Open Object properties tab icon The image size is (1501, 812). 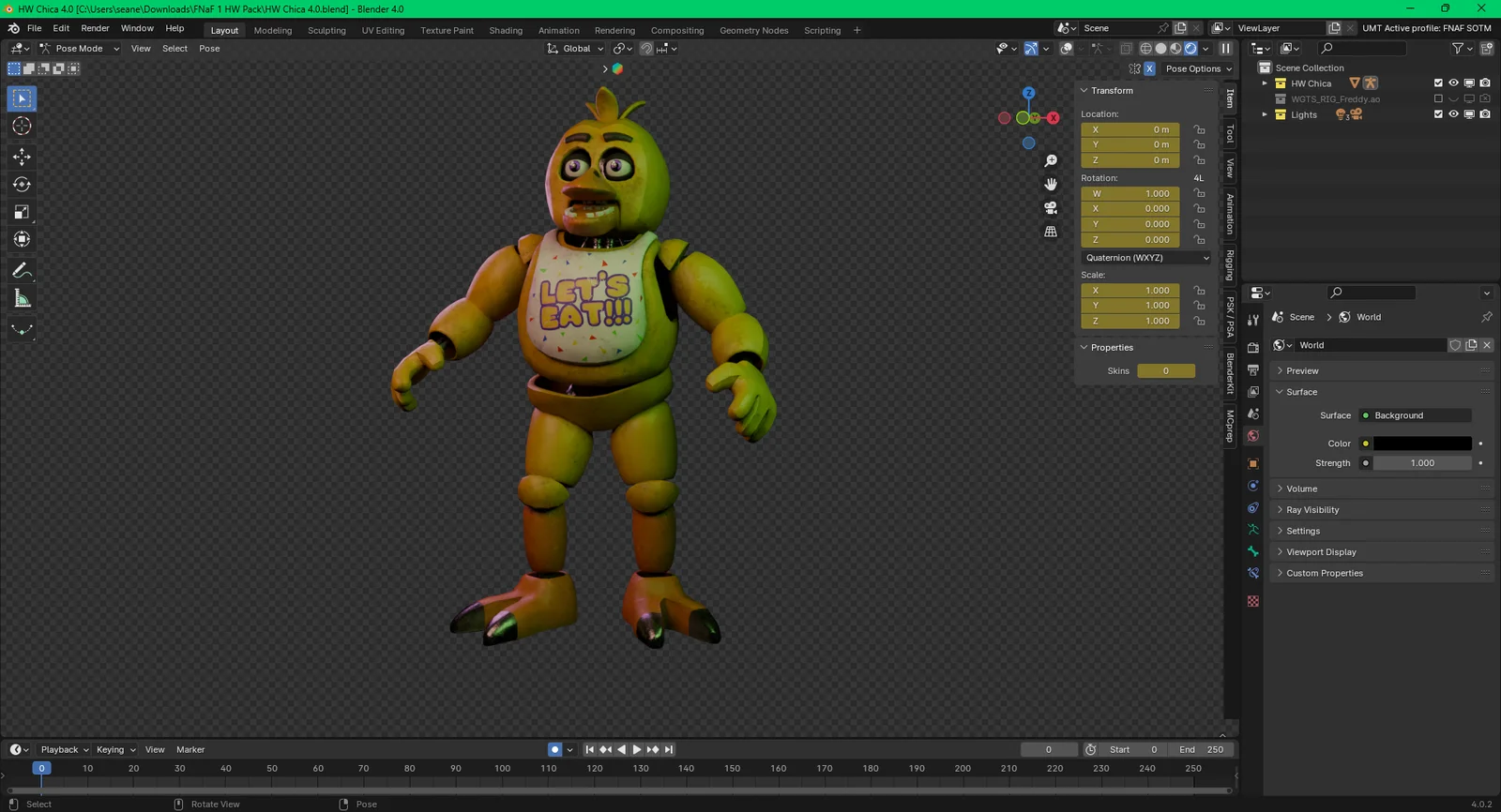pyautogui.click(x=1253, y=464)
